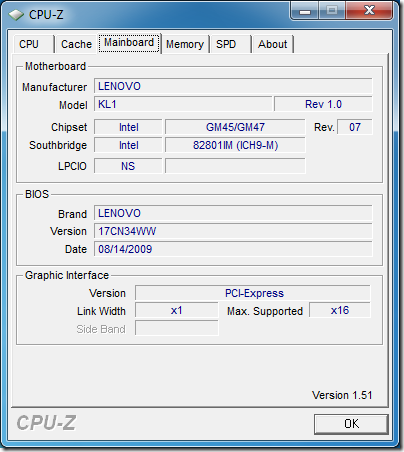Click the BIOS Brand field LENOVO
Image resolution: width=404 pixels, height=452 pixels.
233,213
